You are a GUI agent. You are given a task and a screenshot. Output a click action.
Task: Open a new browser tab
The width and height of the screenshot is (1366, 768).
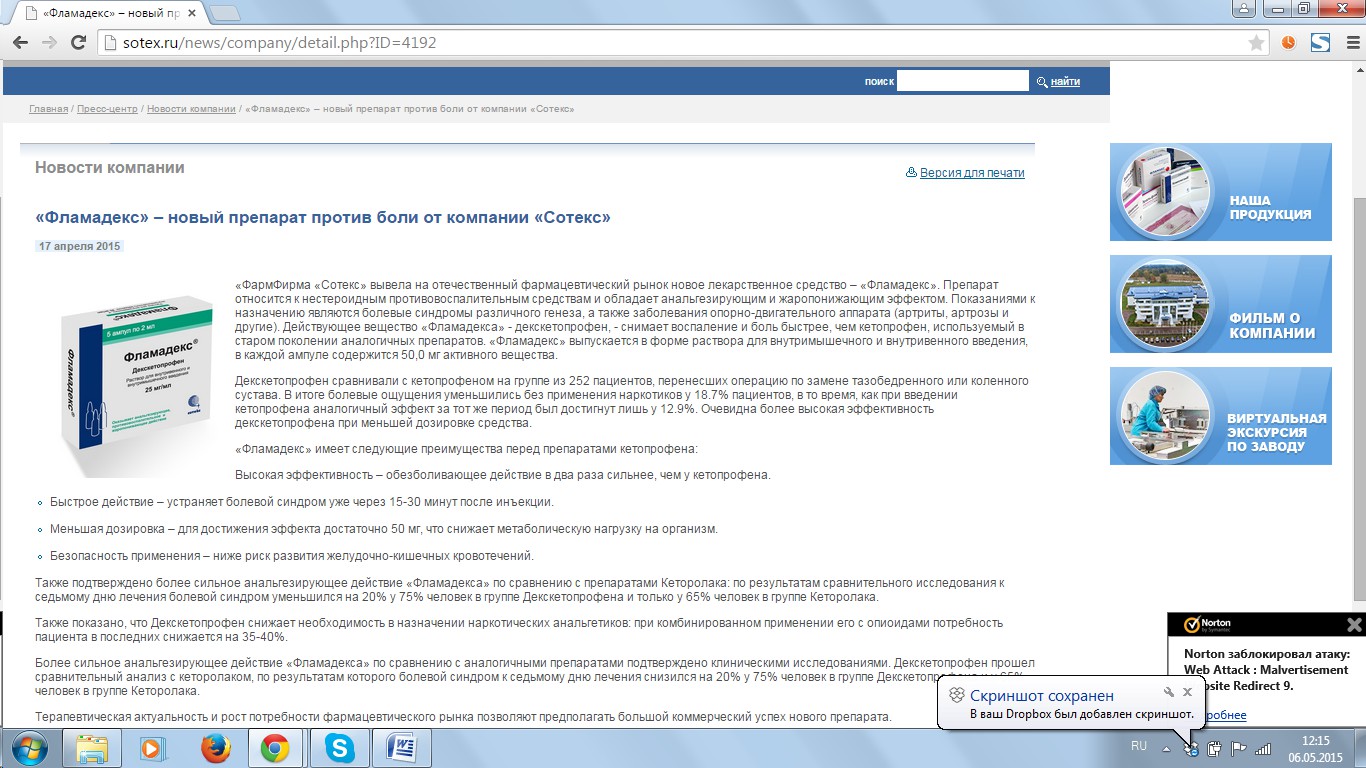pos(226,14)
